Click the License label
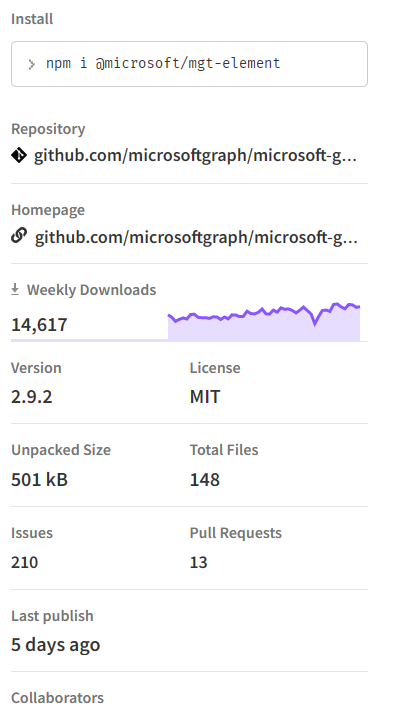 [215, 368]
